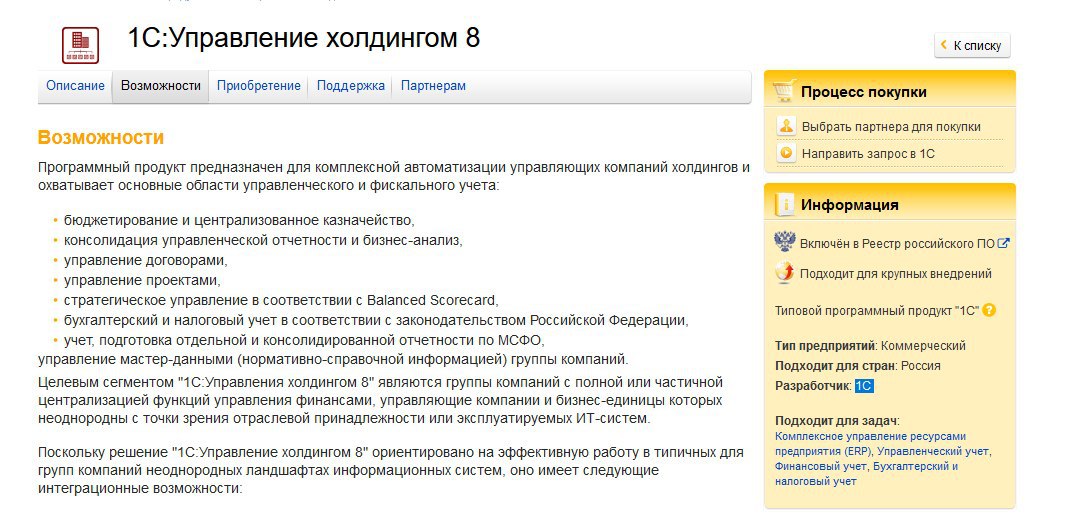Click paragraph starting Поскольку решение
Screen dimensions: 1090x516
(x=390, y=471)
